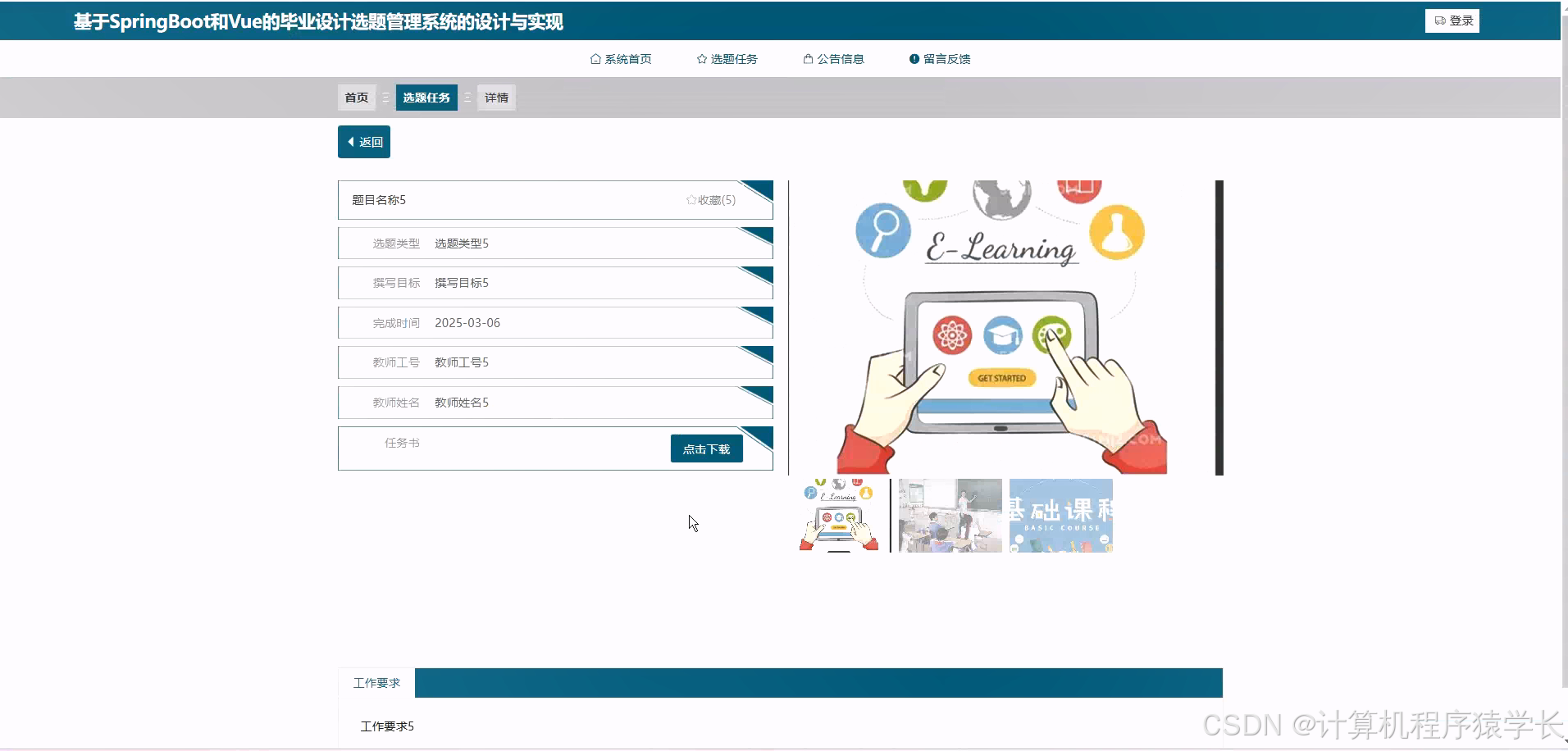
Task: Select the star icon beside 选题任务 in navbar
Action: coord(702,58)
